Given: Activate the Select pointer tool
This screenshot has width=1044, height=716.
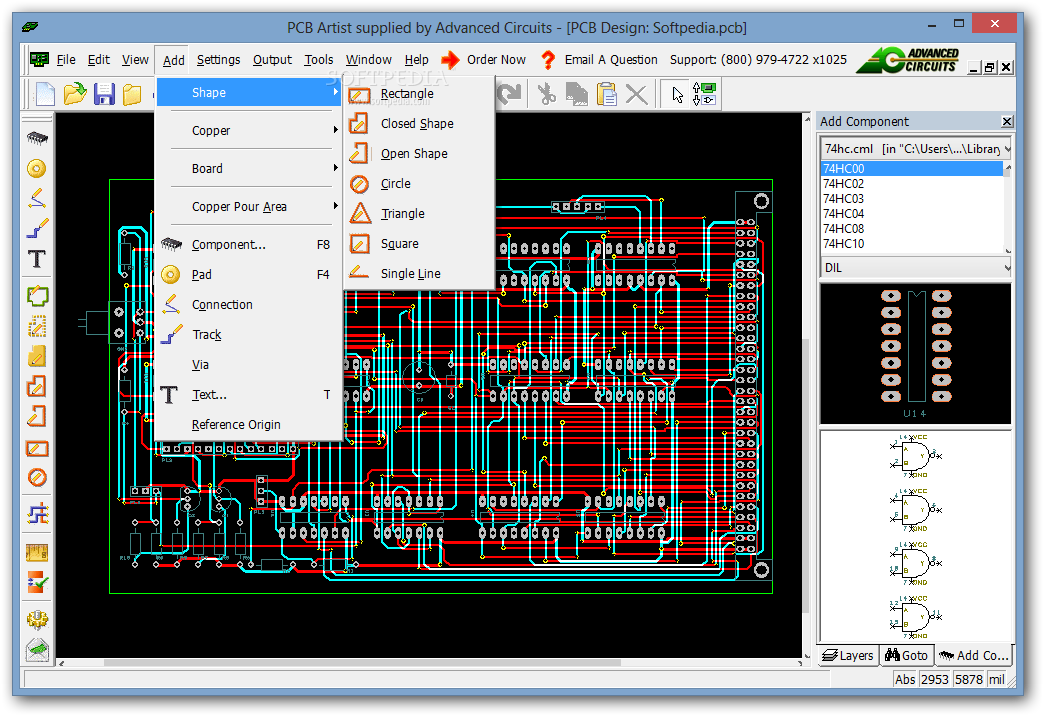Looking at the screenshot, I should point(677,94).
